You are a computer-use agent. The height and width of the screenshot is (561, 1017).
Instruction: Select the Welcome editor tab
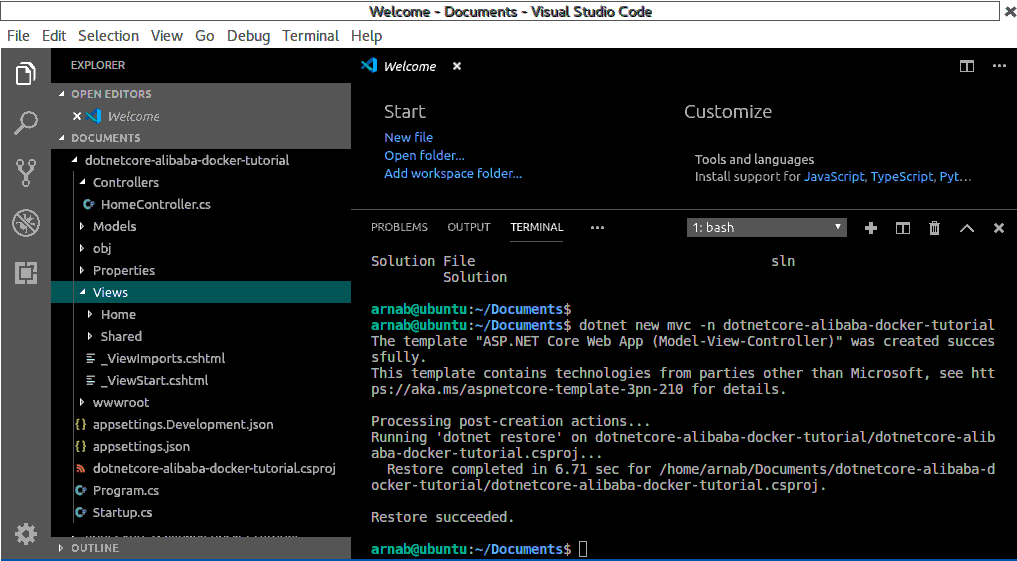click(410, 66)
